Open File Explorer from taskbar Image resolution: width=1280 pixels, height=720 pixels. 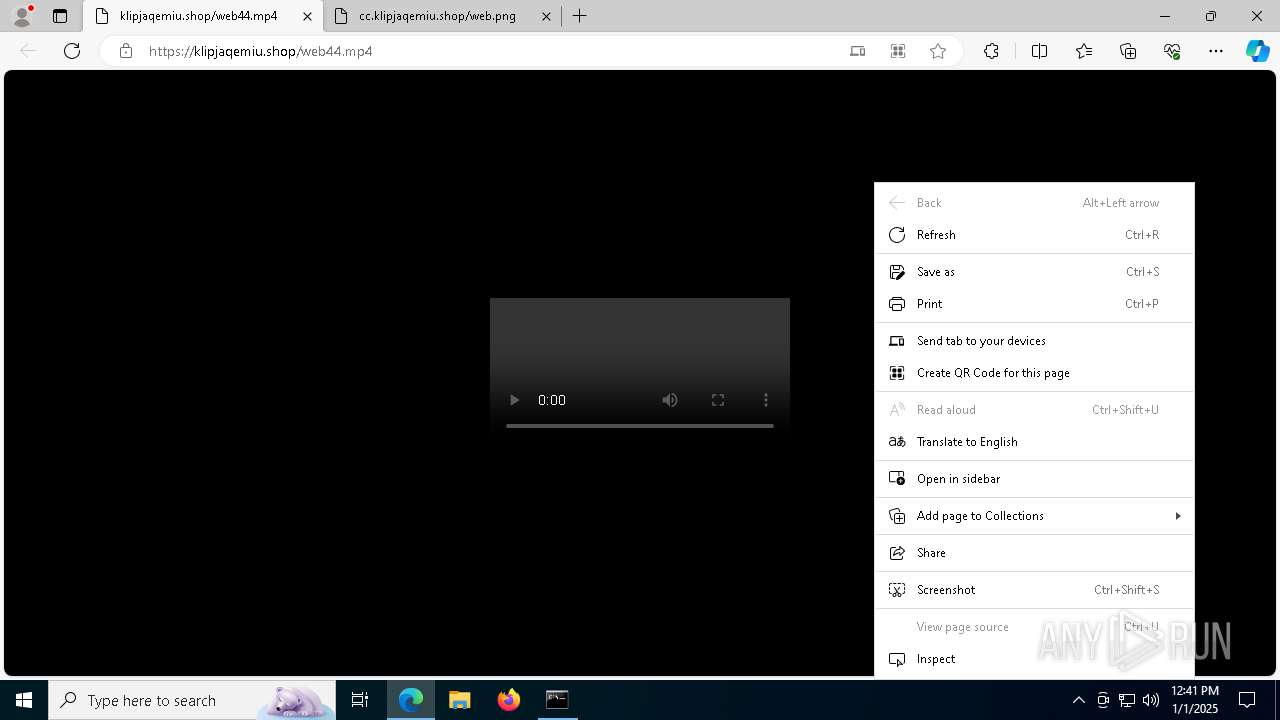[460, 700]
